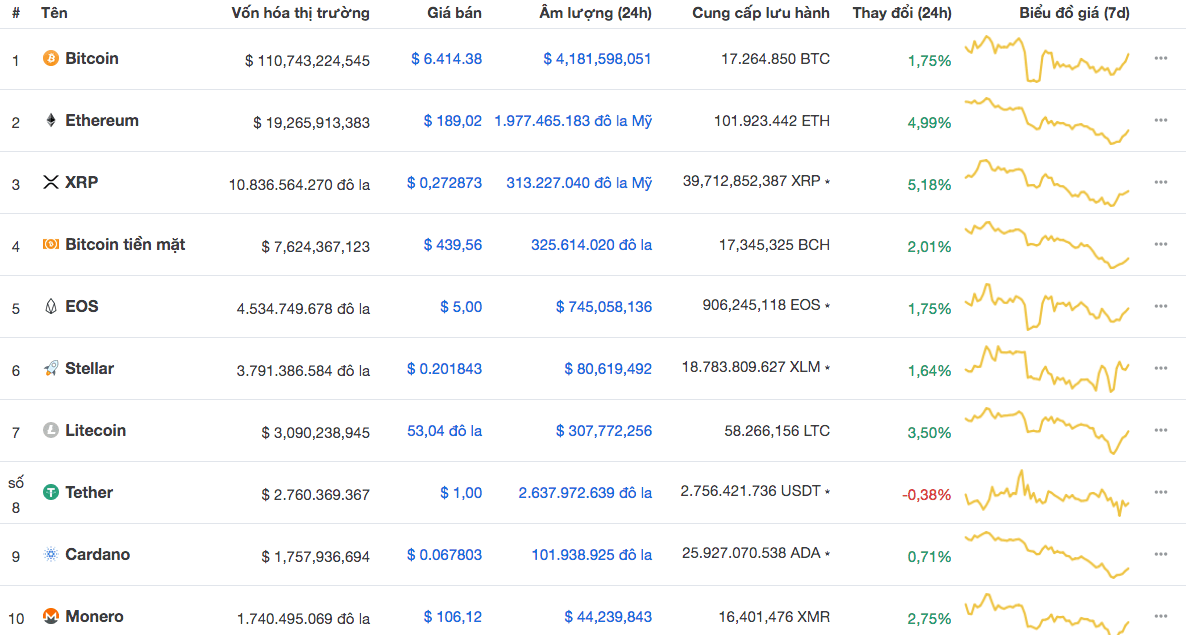Click XRP price $ 0,272873
Viewport: 1191px width, 635px height.
pyautogui.click(x=444, y=183)
